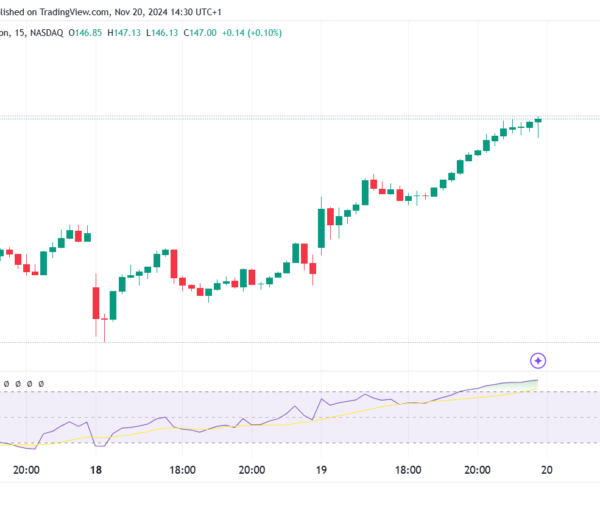Click the 18 date label on the time axis
This screenshot has width=600, height=509.
(x=96, y=470)
